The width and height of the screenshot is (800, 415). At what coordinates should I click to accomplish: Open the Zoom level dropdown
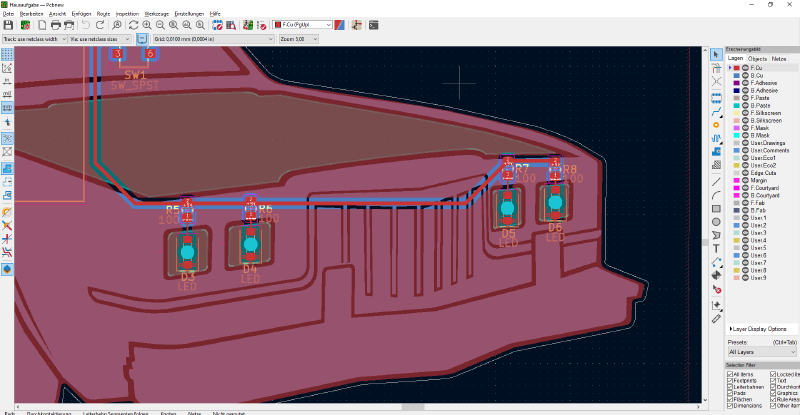tap(298, 39)
